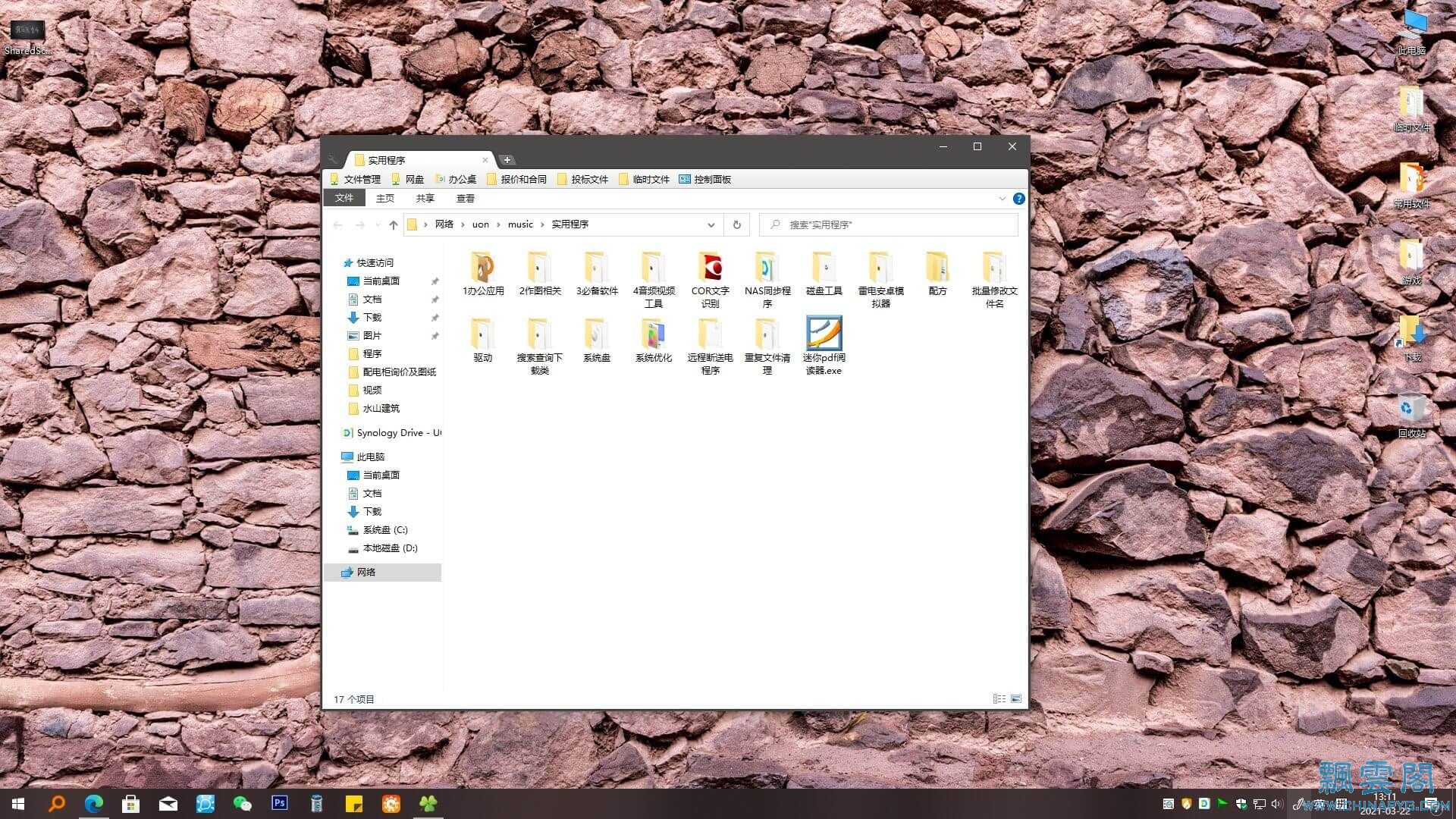
Task: Open the 系统优化 folder
Action: [654, 340]
